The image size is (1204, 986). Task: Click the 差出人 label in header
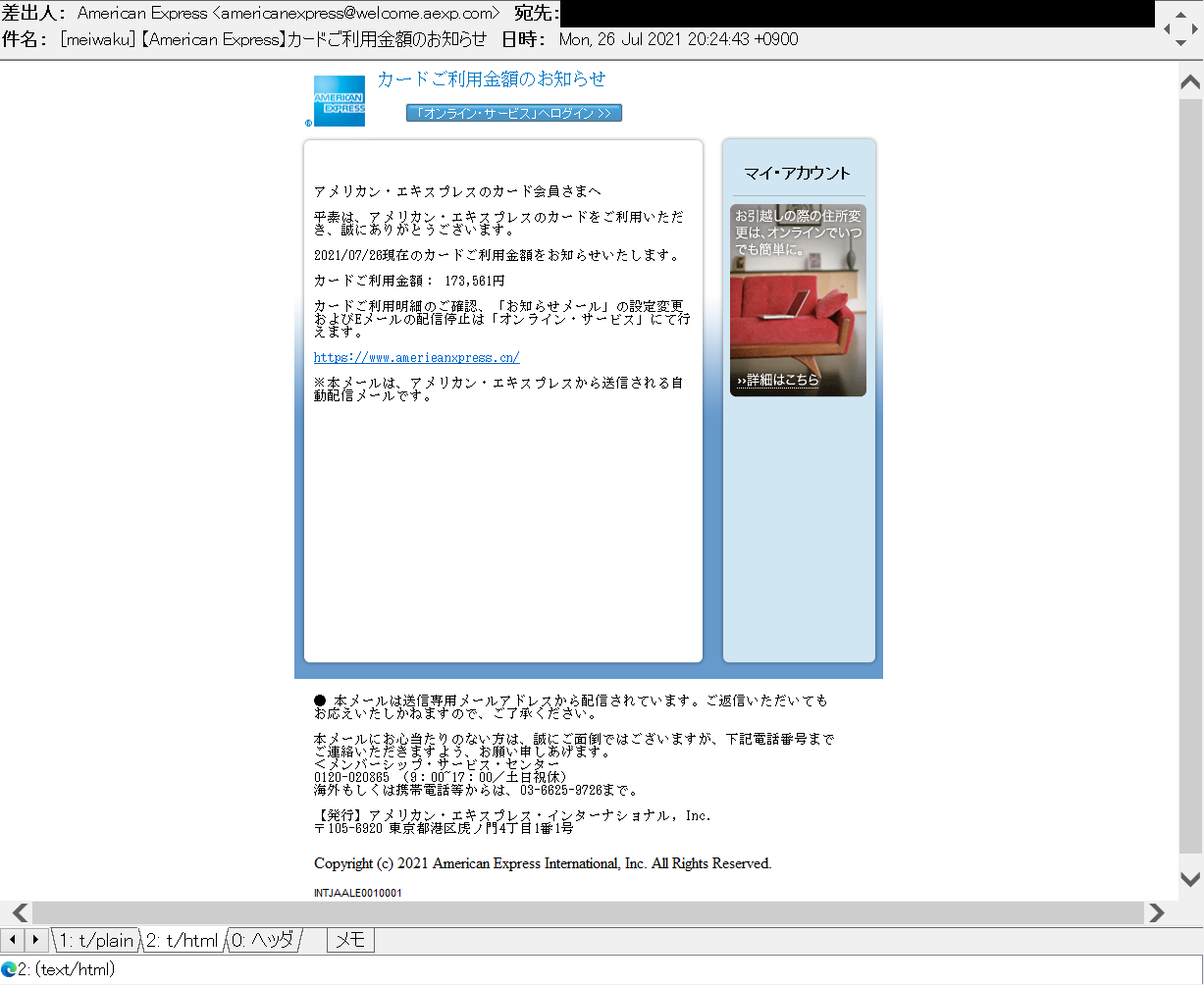33,14
